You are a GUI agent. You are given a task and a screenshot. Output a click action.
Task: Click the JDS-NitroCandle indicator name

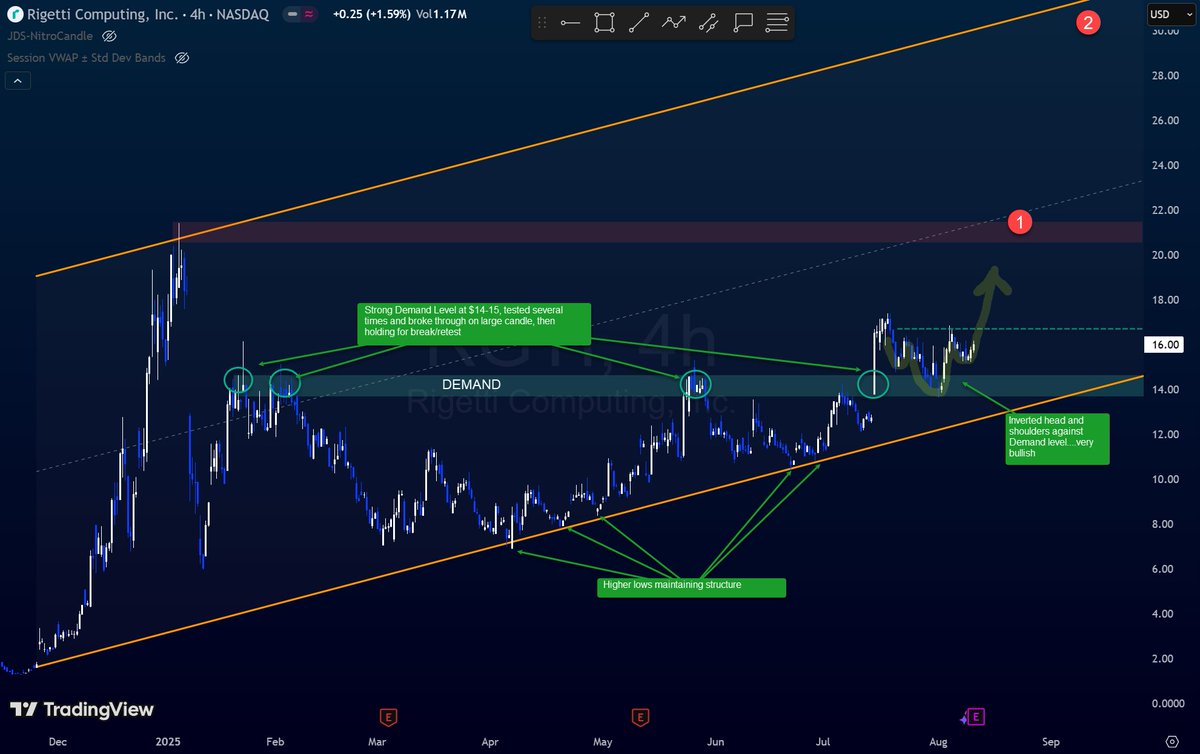tap(50, 36)
